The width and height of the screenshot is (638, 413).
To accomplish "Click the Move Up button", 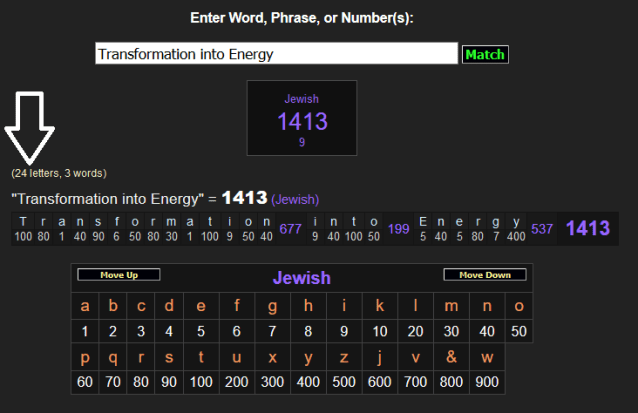I will click(118, 275).
